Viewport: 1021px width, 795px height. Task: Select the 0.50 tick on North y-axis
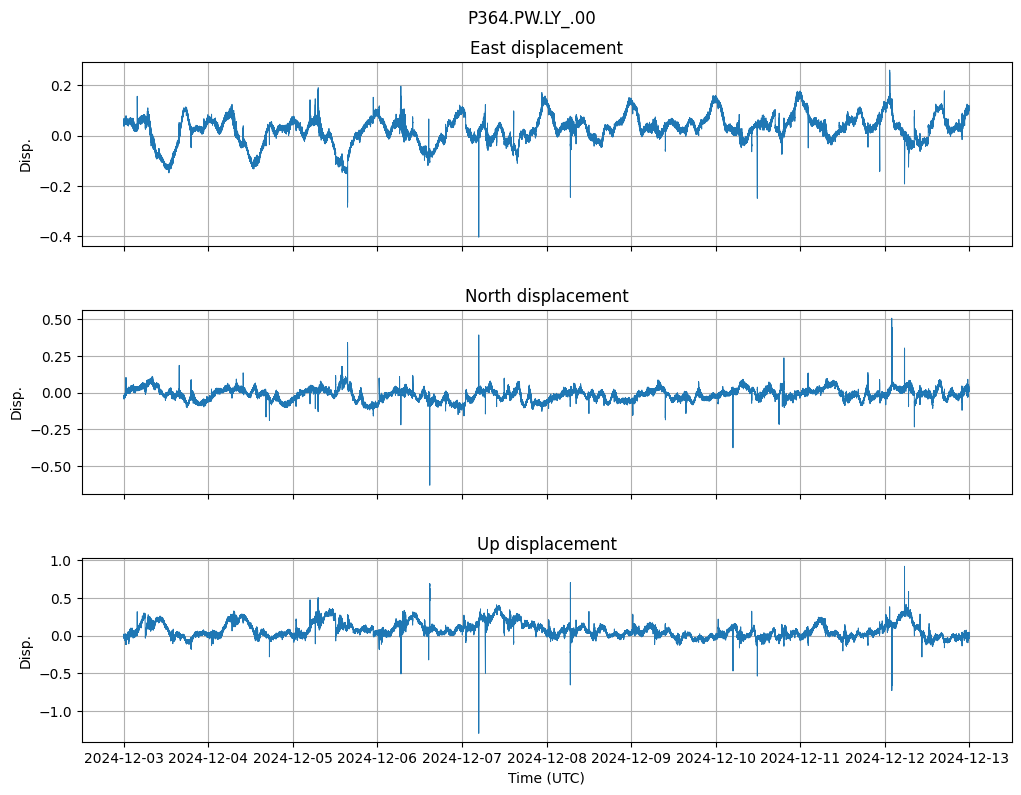(58, 320)
